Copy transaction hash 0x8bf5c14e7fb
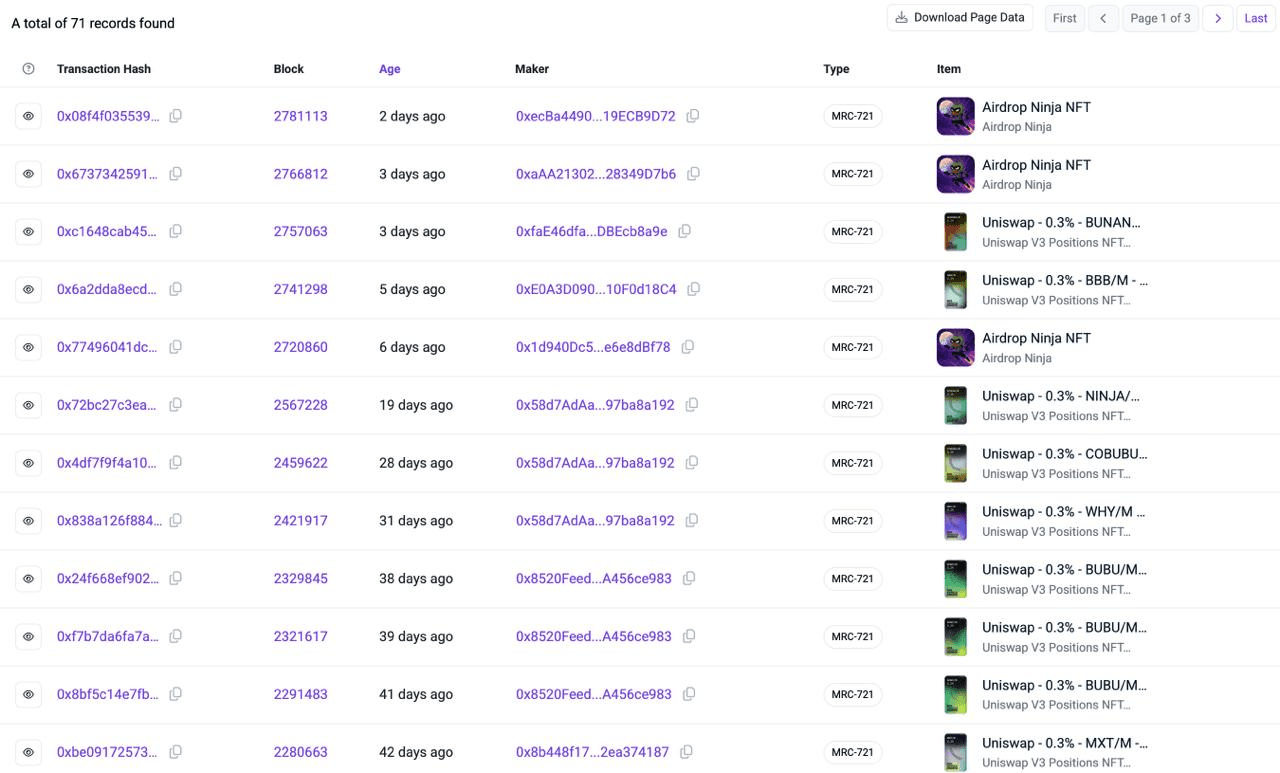1280x773 pixels. [176, 694]
